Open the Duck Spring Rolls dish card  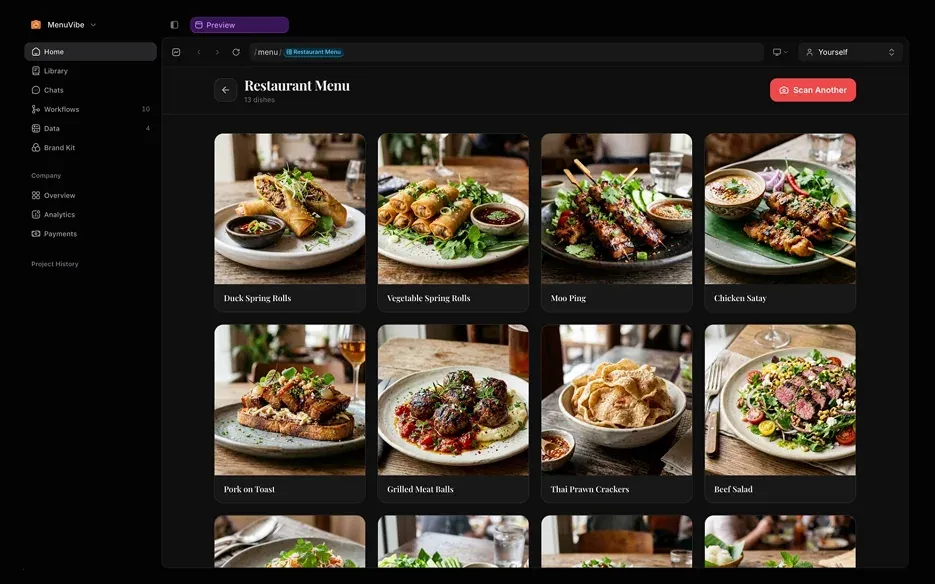pos(289,222)
